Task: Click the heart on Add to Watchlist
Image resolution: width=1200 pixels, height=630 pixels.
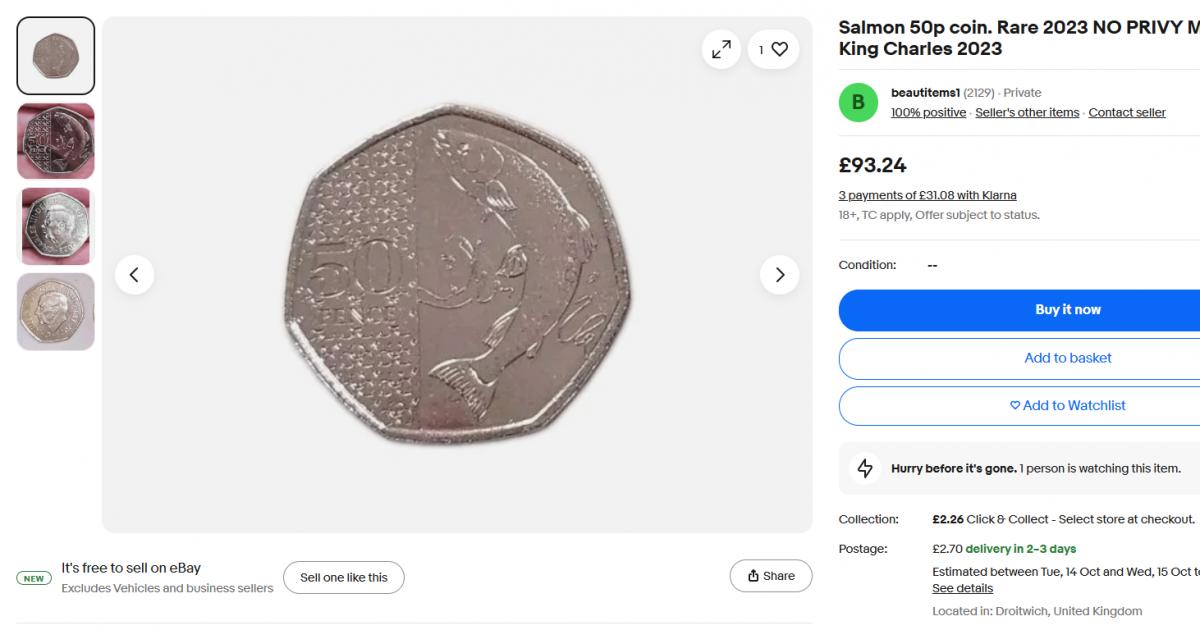Action: click(1016, 405)
